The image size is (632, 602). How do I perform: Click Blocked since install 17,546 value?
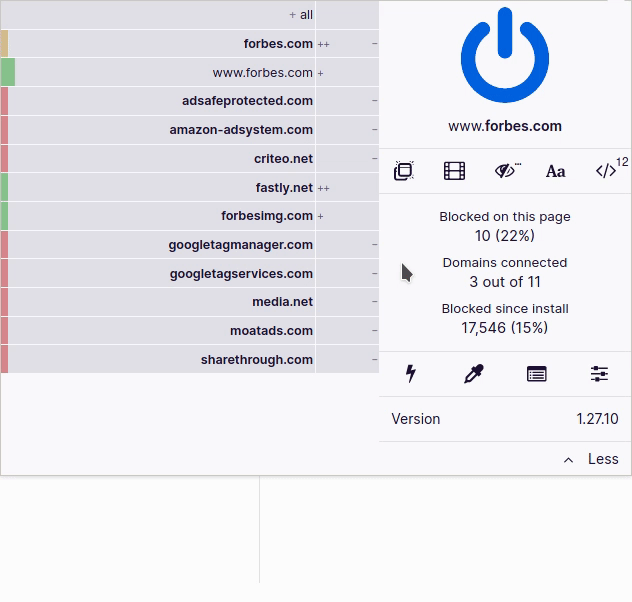(505, 328)
